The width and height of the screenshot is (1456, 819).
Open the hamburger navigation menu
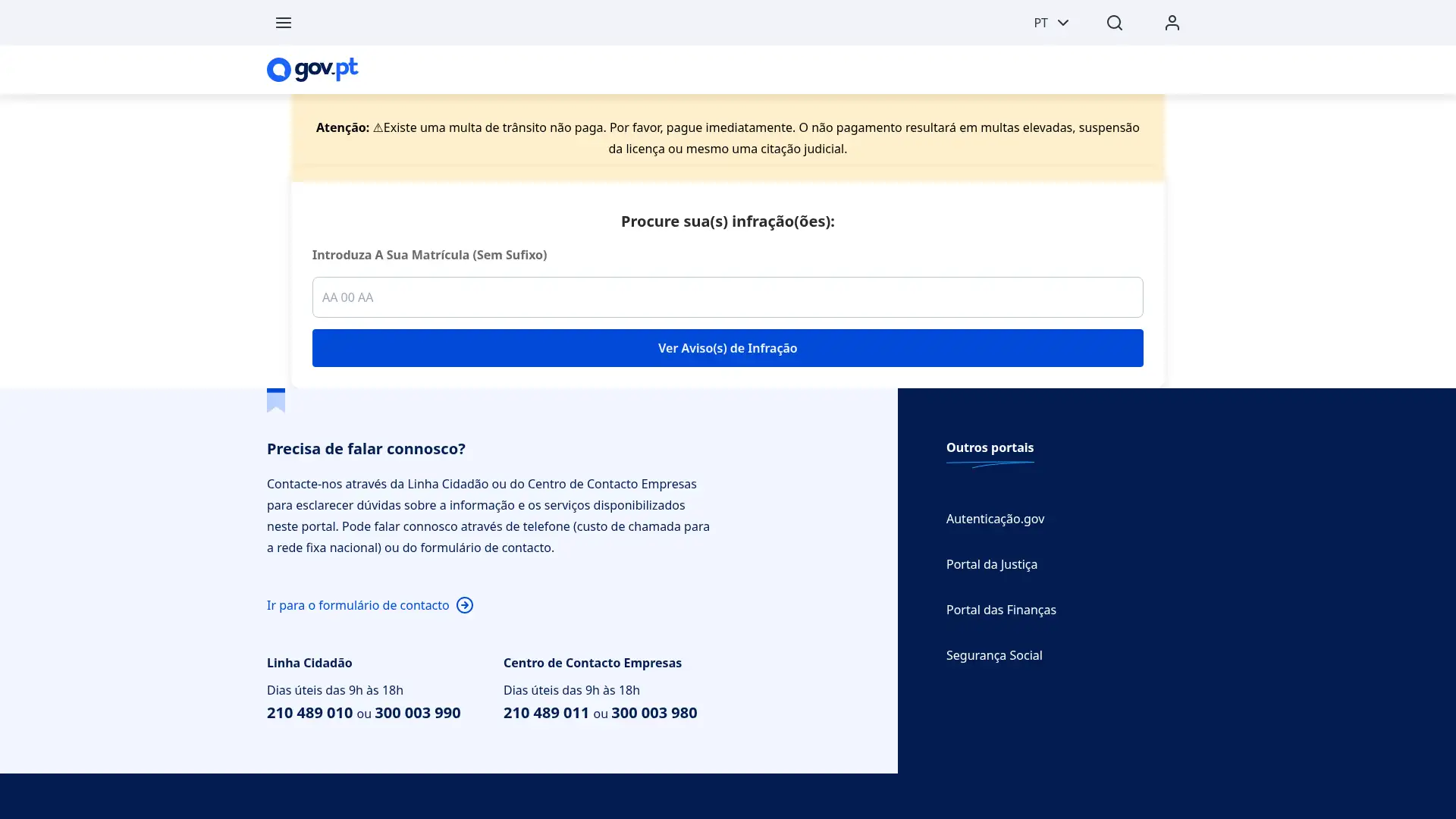coord(284,23)
